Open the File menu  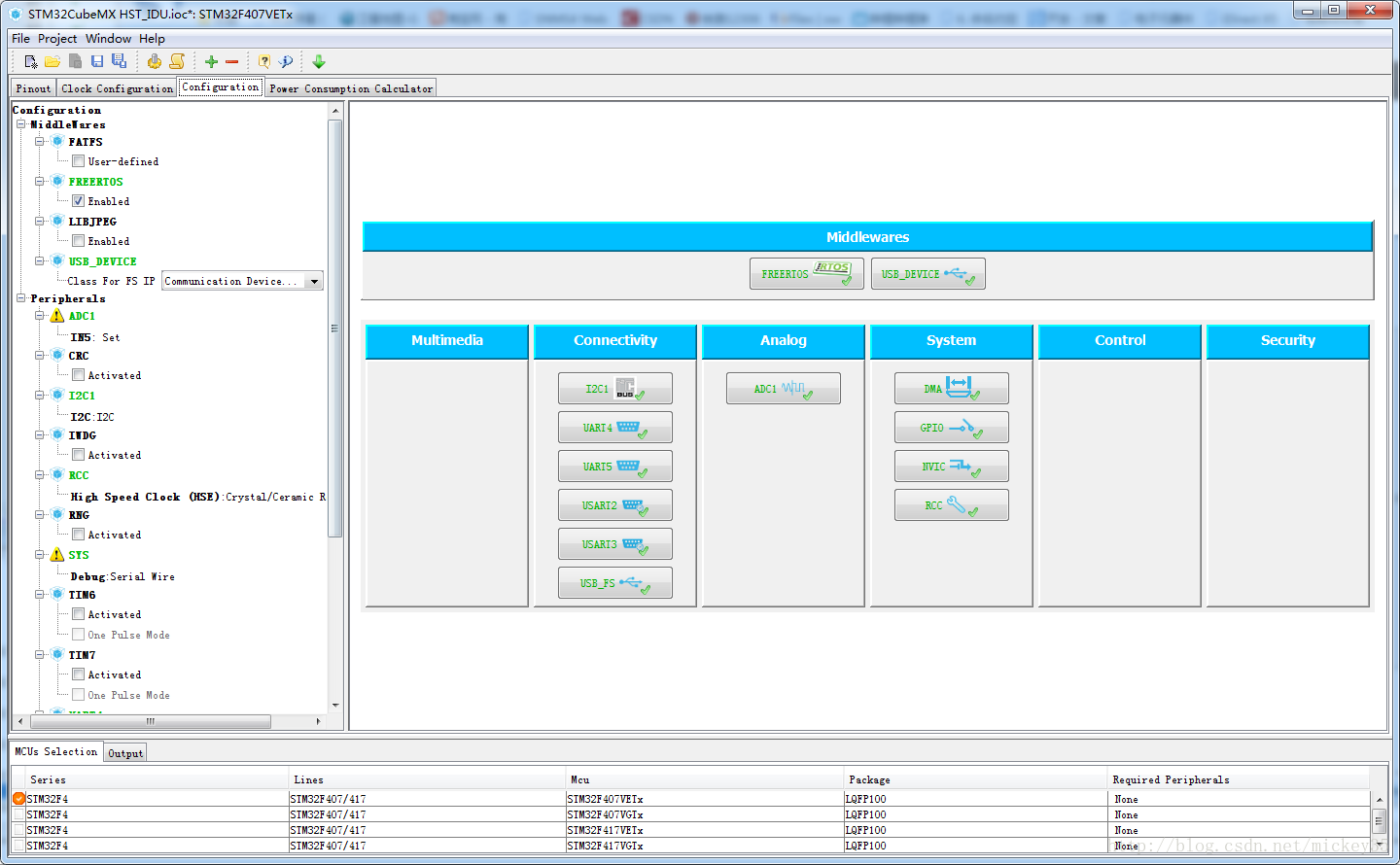coord(20,39)
